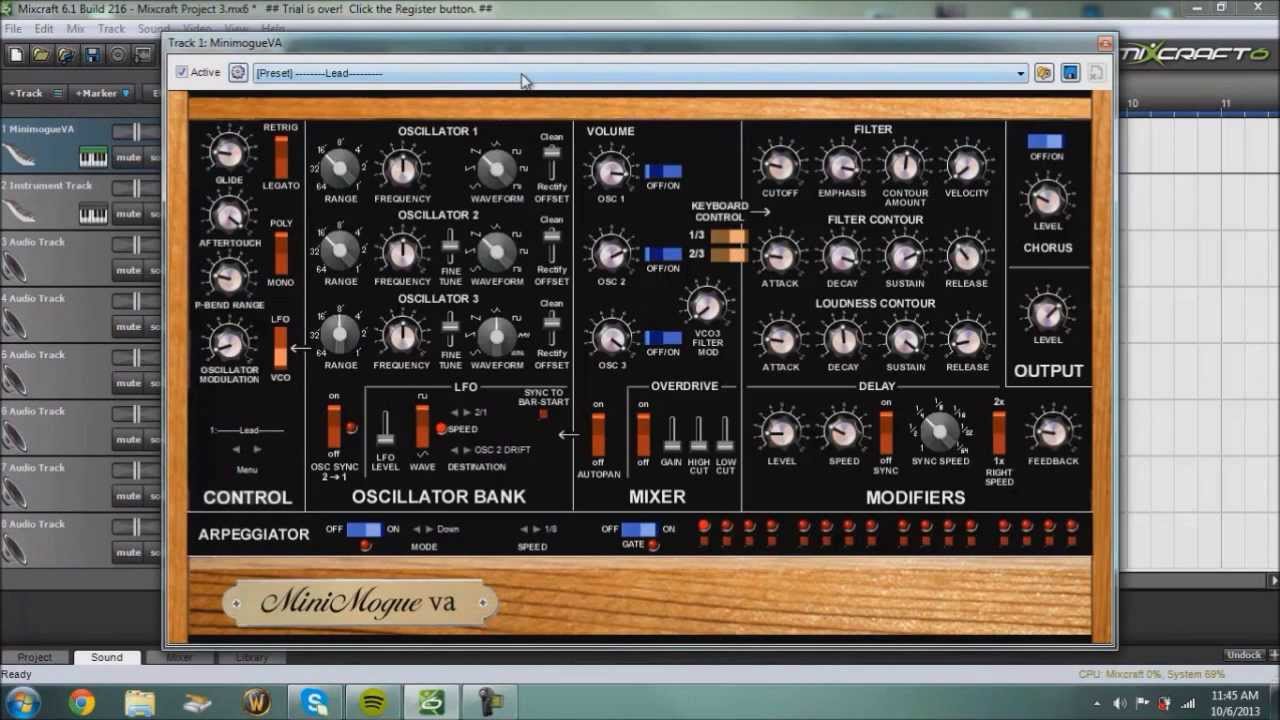Toggle the Retrig/Legato switch

[x=281, y=156]
